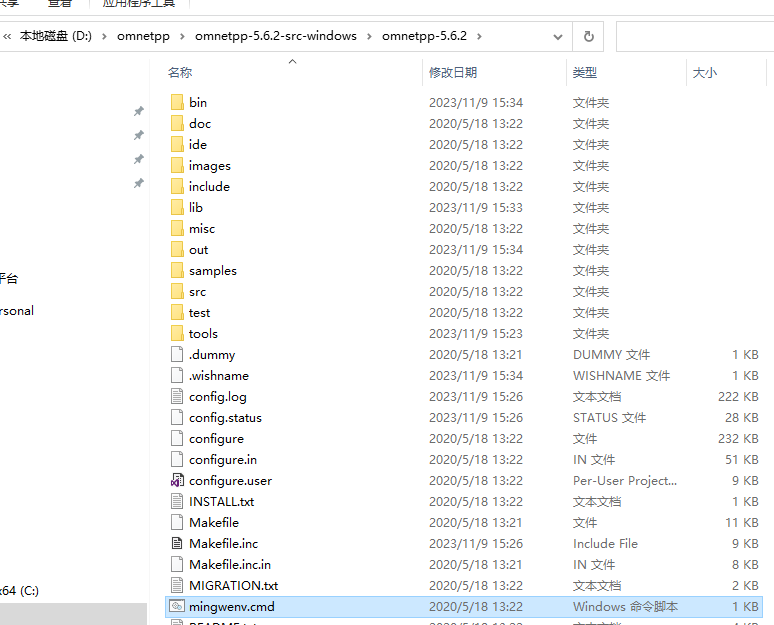This screenshot has width=774, height=625.
Task: Open address bar history dropdown
Action: click(x=558, y=37)
